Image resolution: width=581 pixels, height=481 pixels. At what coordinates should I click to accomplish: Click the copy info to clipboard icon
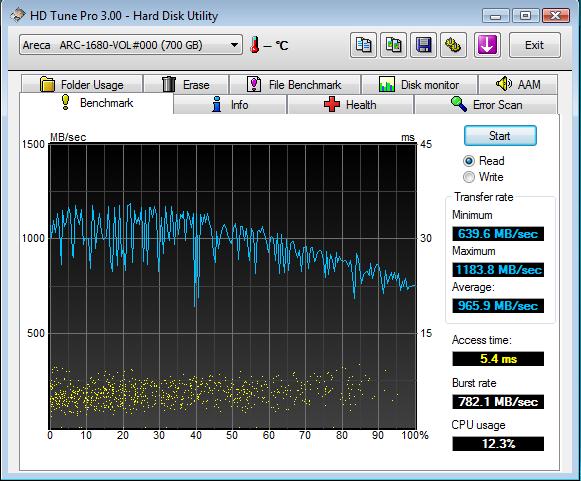[x=363, y=45]
